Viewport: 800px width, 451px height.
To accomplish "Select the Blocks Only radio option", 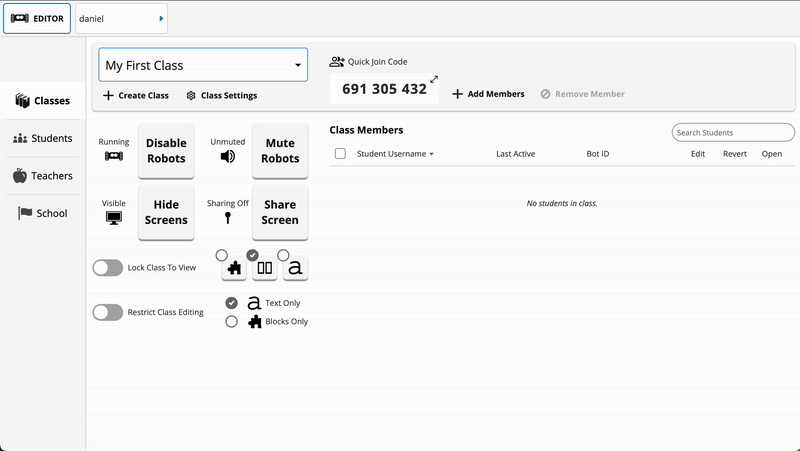I will click(x=232, y=322).
